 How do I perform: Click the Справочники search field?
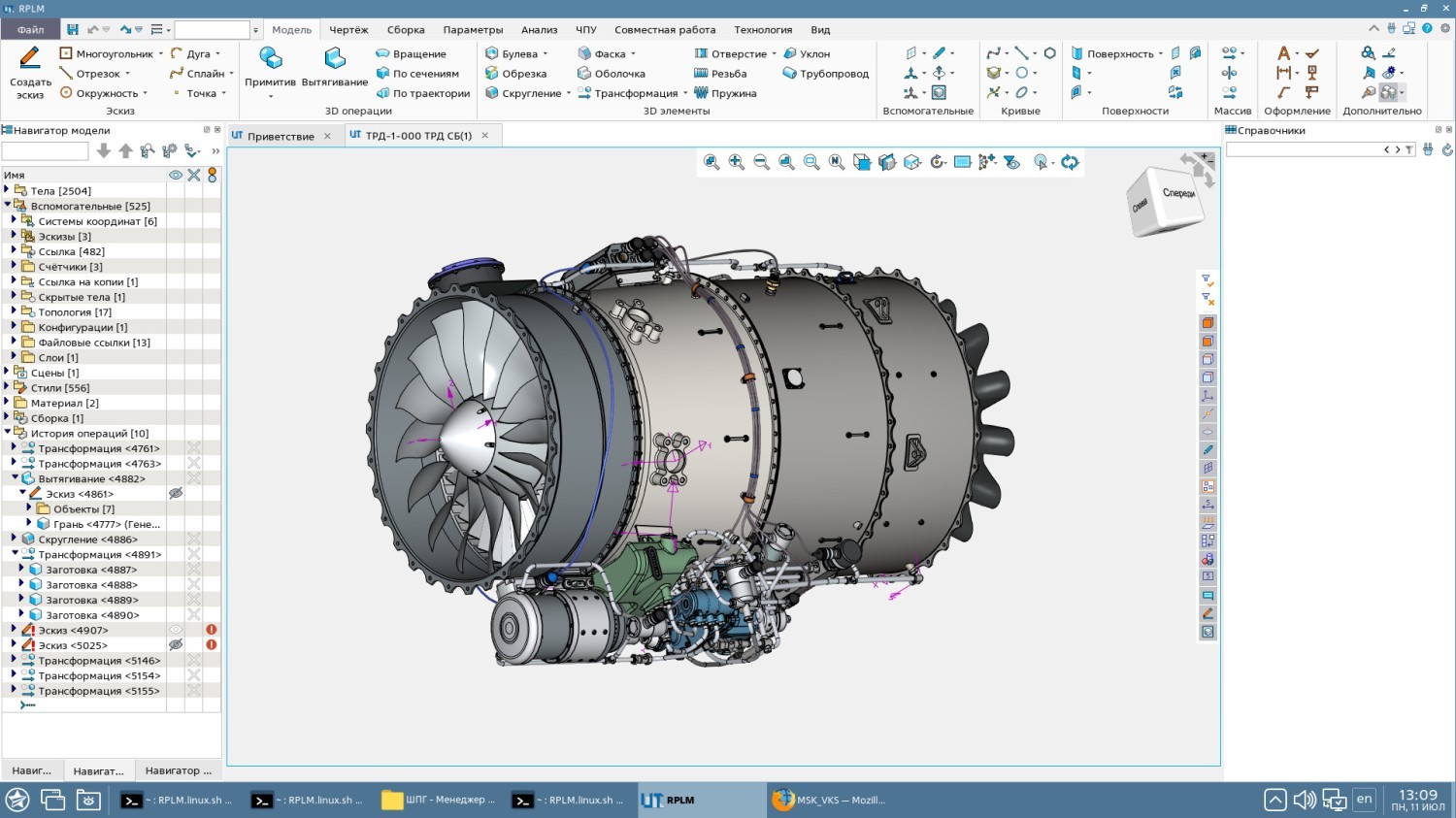pos(1305,149)
